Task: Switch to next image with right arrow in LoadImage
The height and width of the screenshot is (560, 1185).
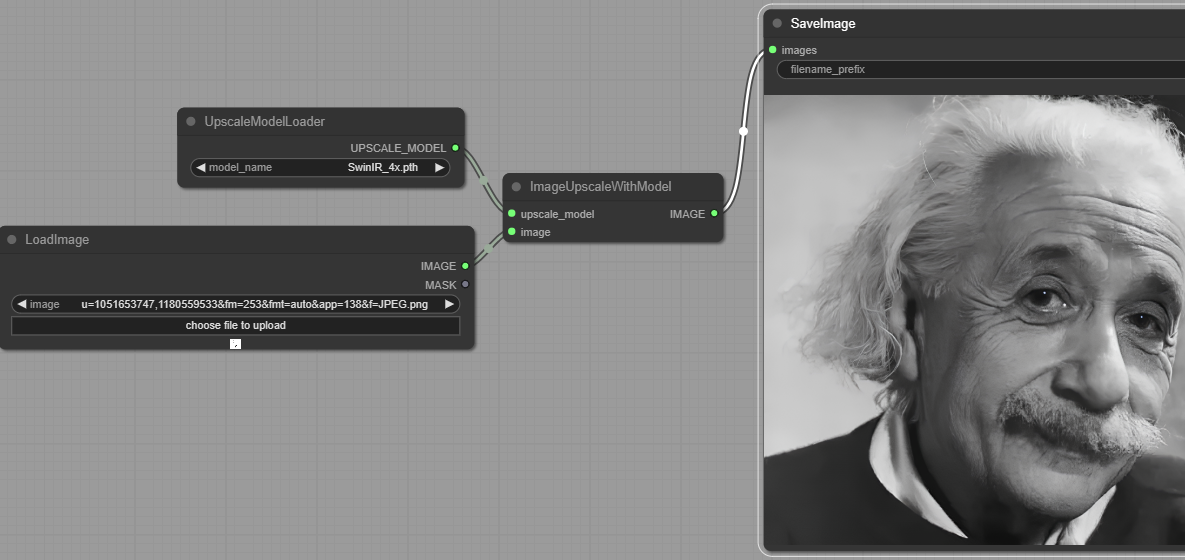Action: pyautogui.click(x=449, y=304)
